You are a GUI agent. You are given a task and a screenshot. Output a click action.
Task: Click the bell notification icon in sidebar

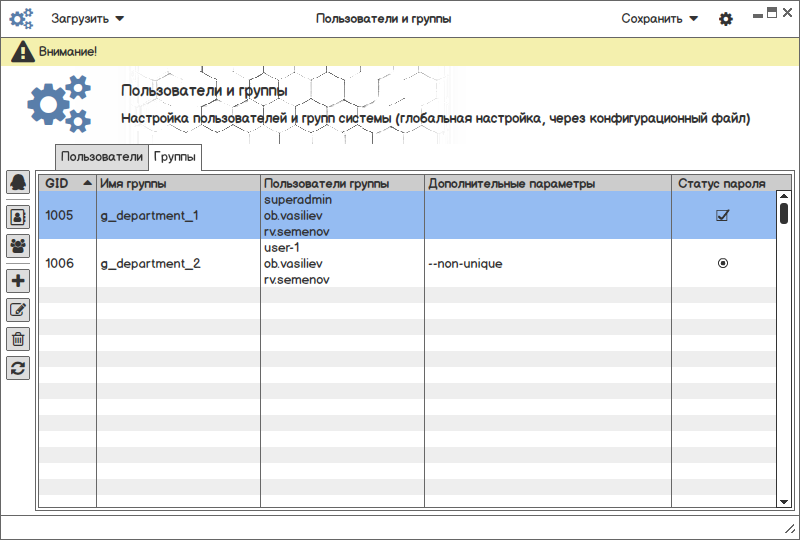(18, 182)
